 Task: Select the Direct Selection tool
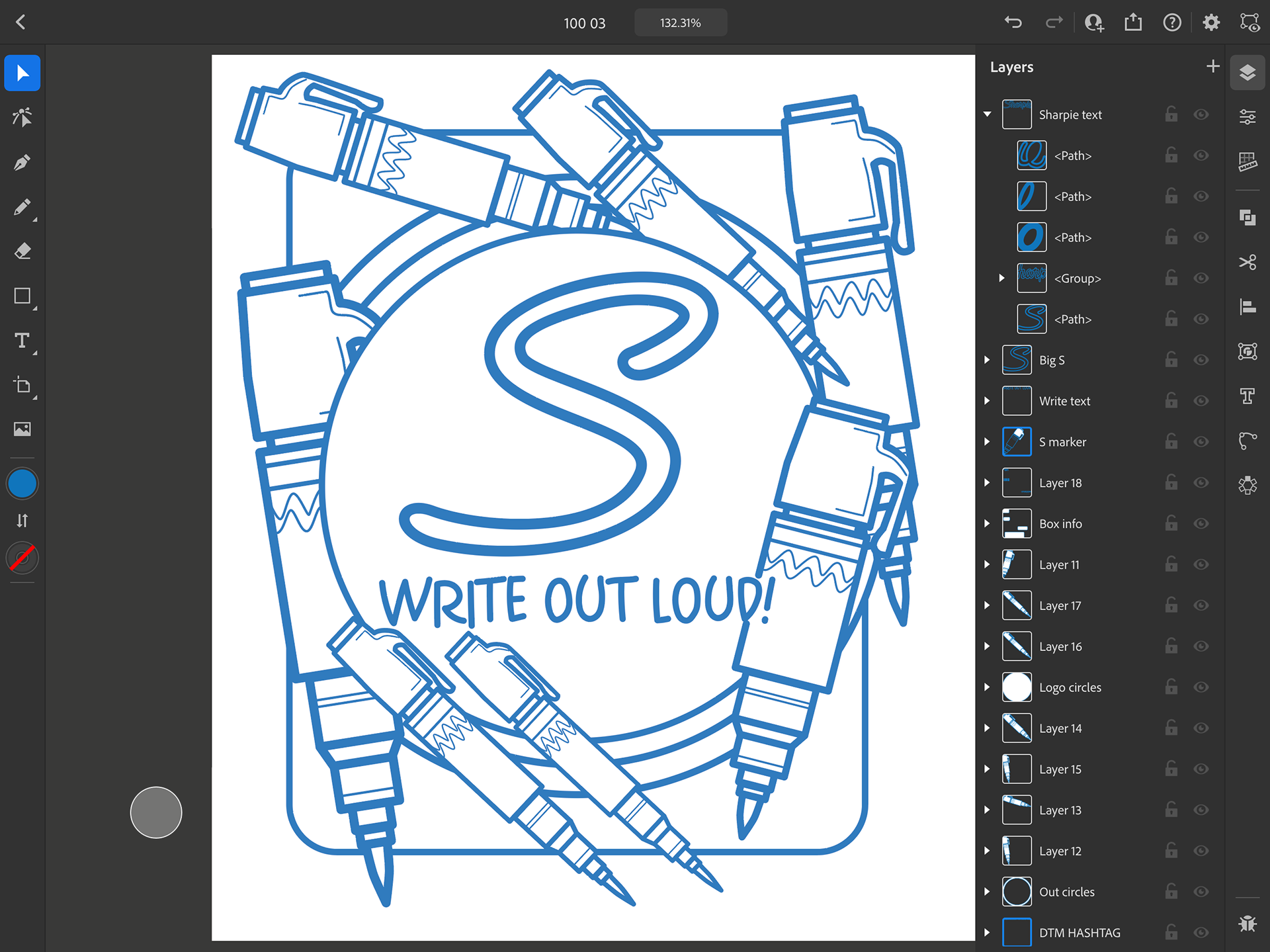pos(22,117)
